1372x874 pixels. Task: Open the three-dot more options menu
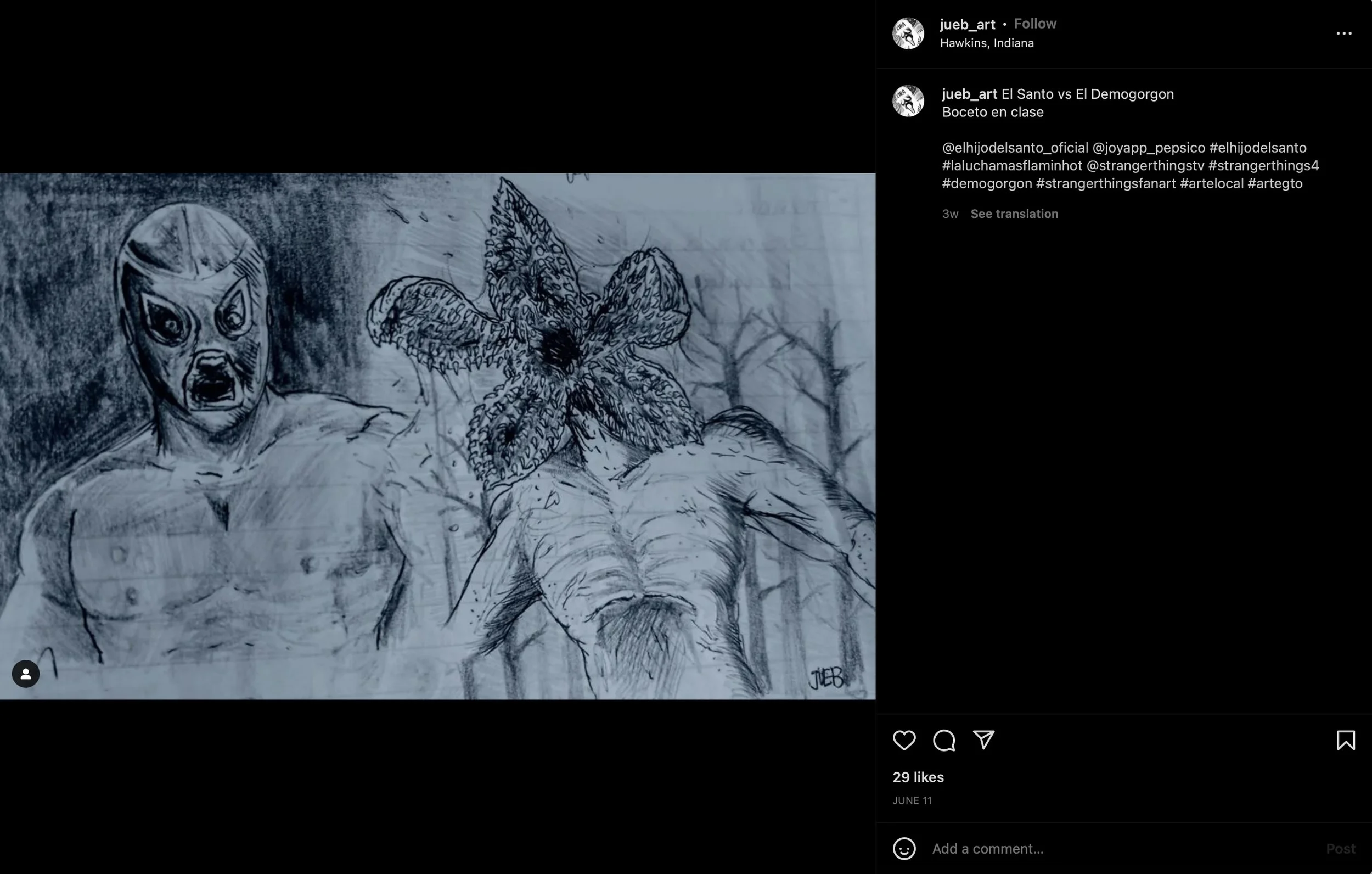pyautogui.click(x=1343, y=33)
